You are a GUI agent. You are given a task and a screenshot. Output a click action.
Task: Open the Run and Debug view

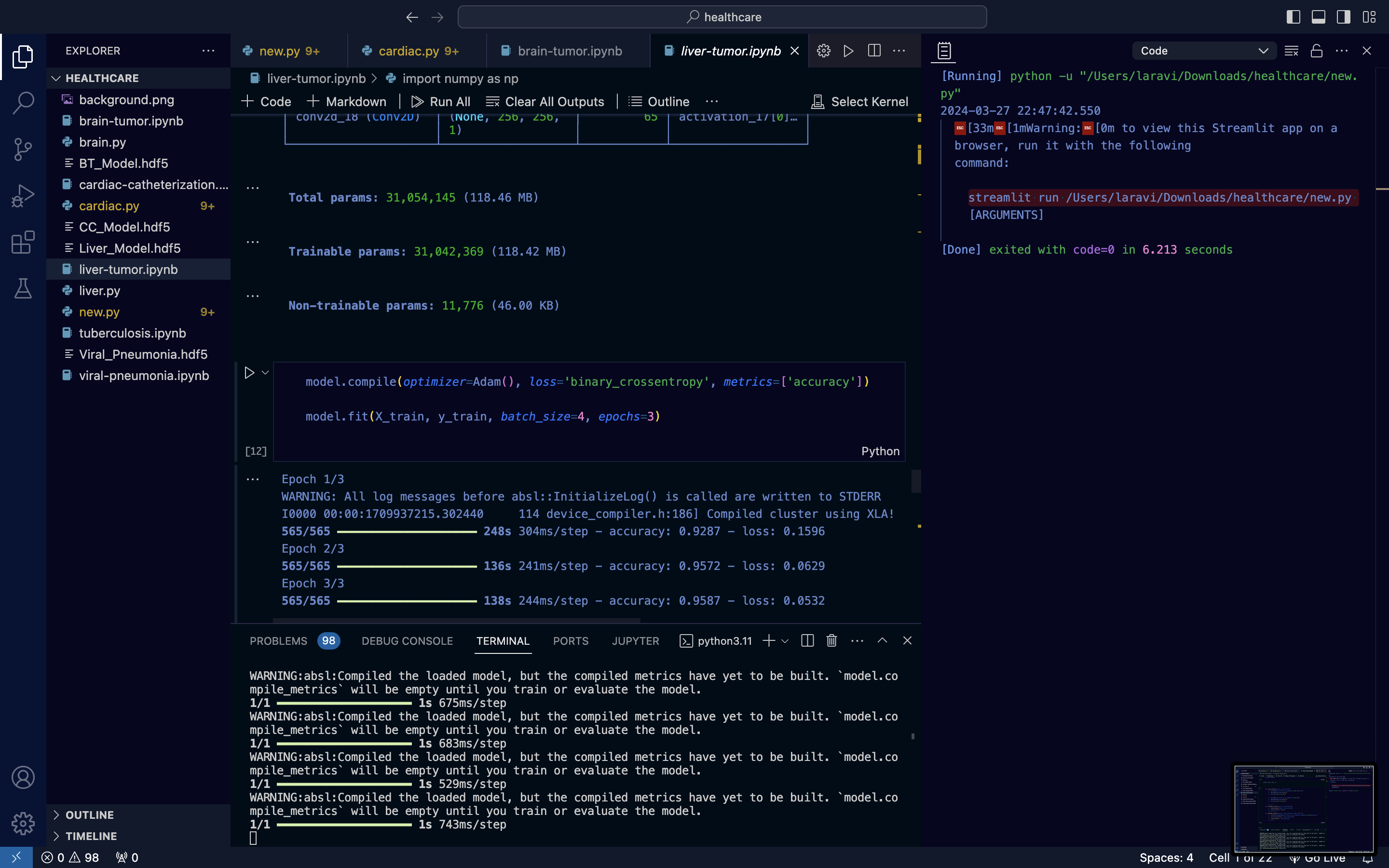[23, 196]
